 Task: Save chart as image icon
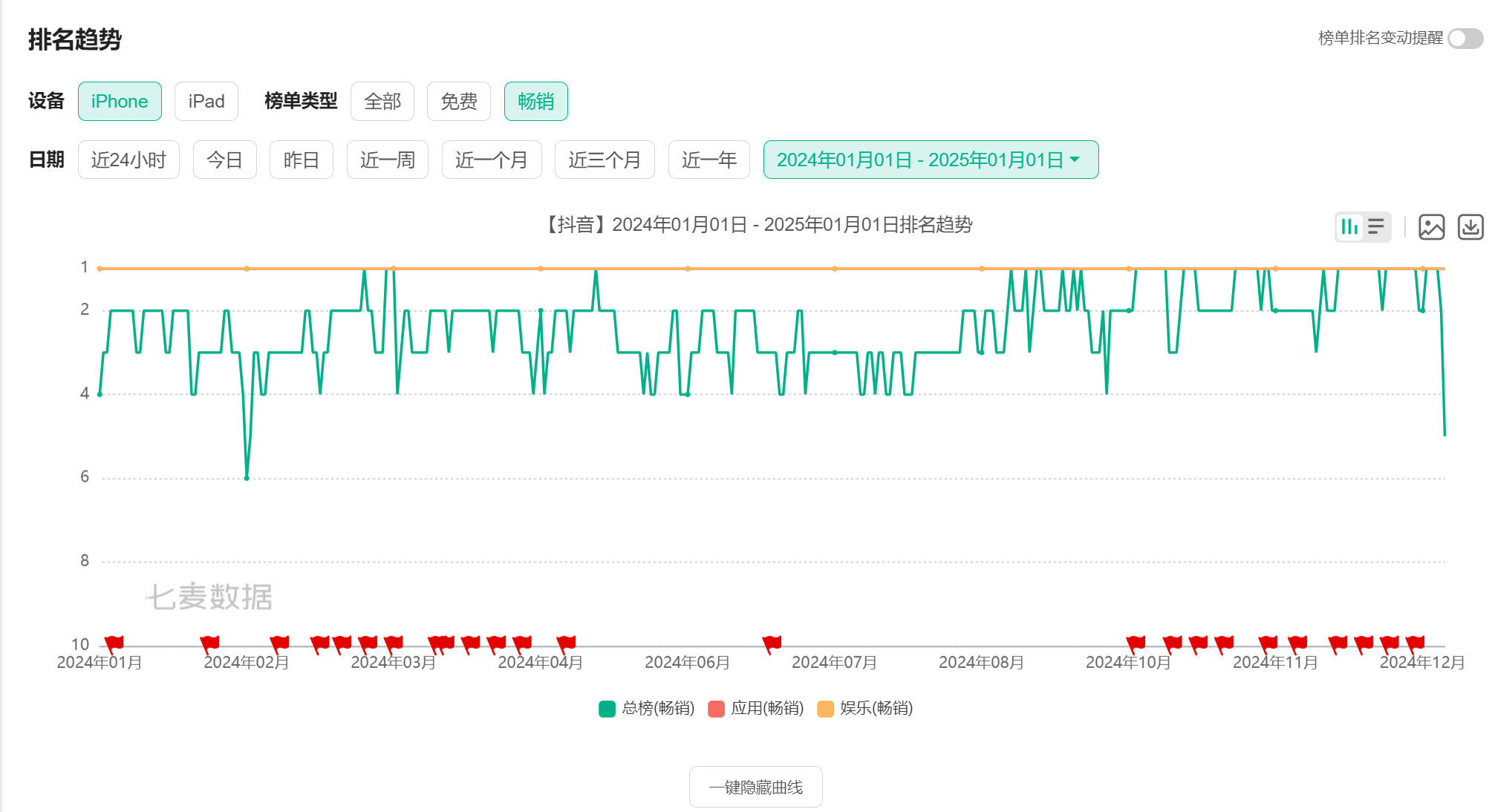(x=1431, y=227)
